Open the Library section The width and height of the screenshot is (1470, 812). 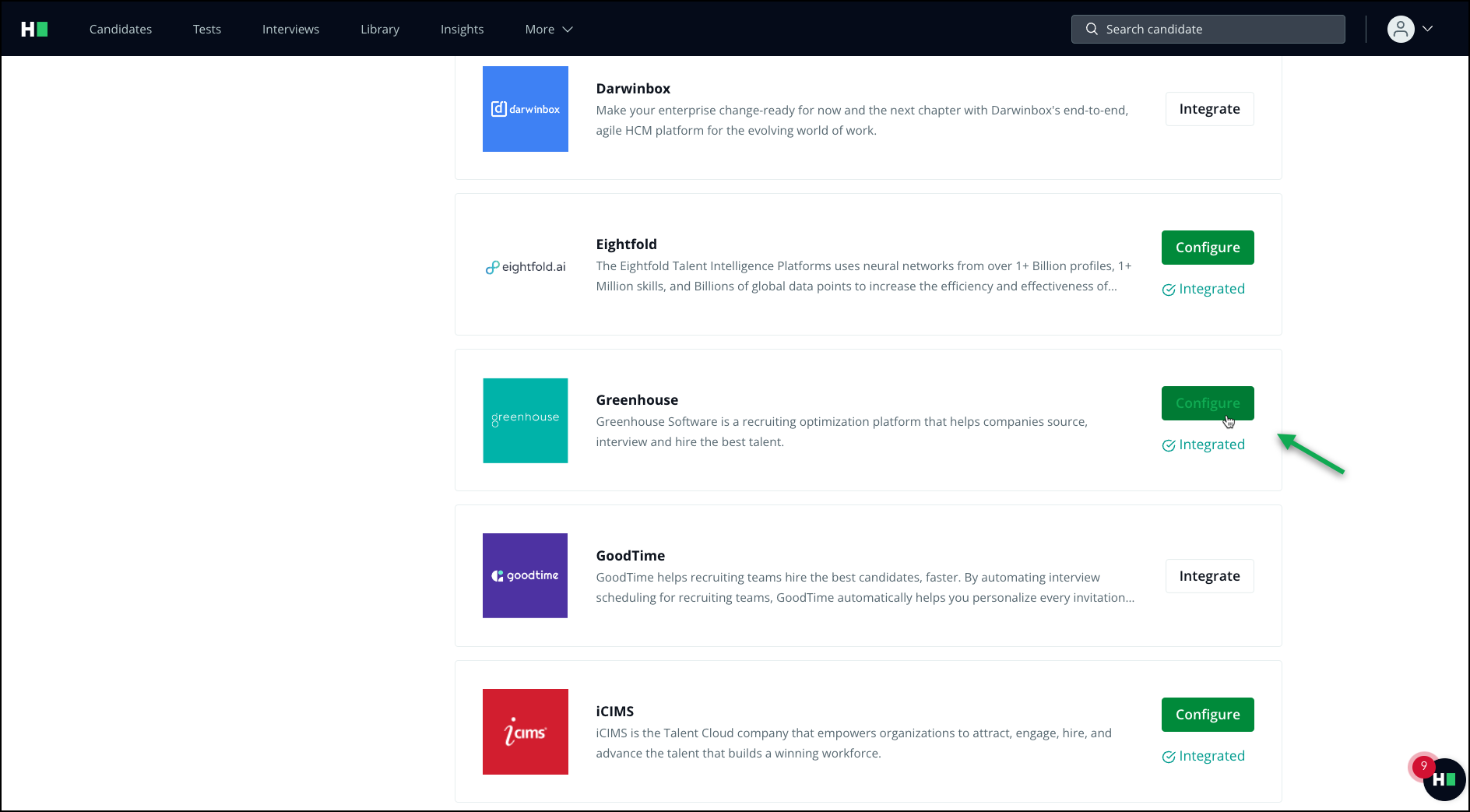tap(380, 29)
